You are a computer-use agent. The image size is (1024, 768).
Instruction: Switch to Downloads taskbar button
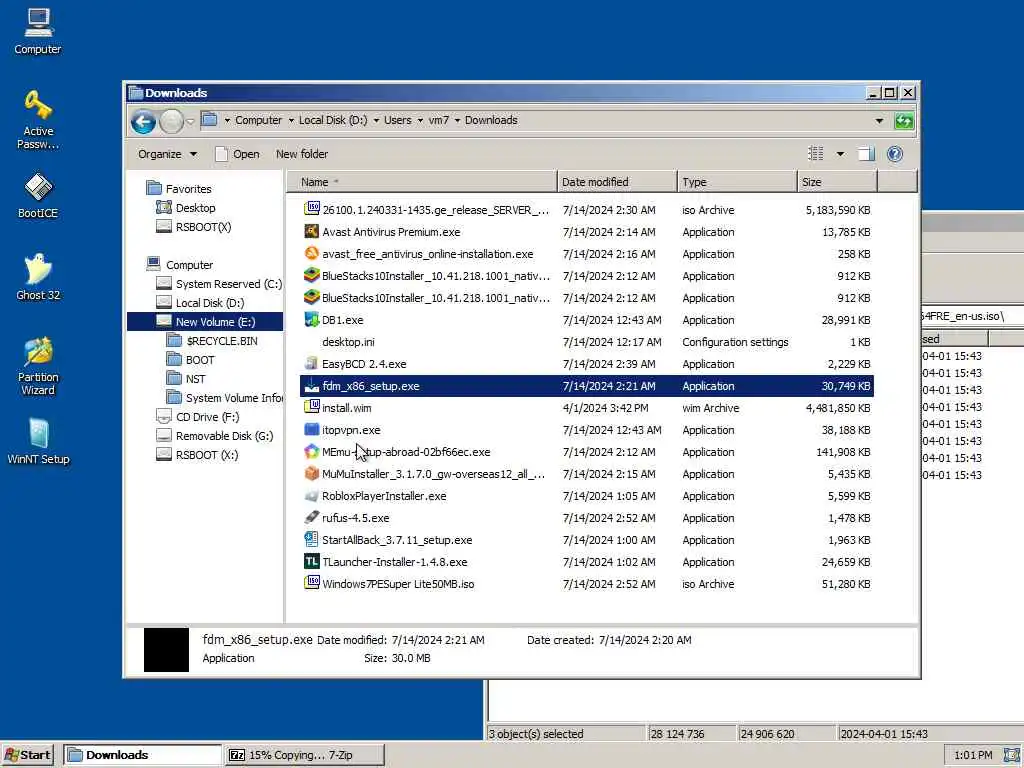point(142,755)
